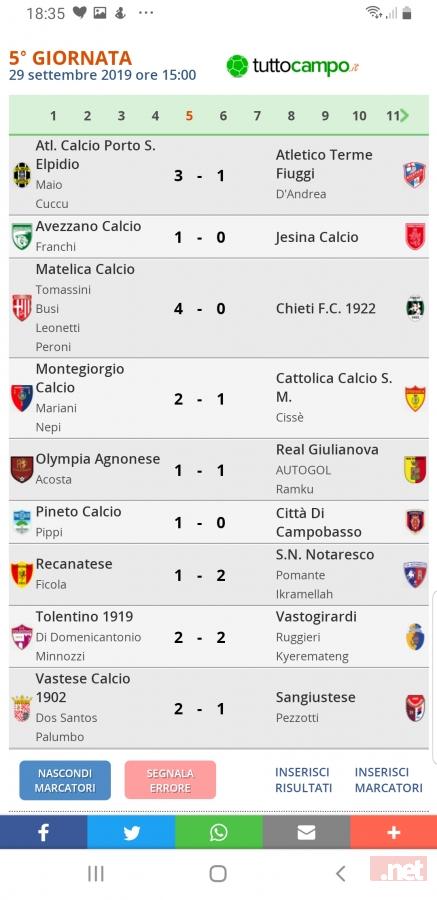The height and width of the screenshot is (900, 437).
Task: Select matchday 10 in the round bar
Action: click(x=359, y=116)
